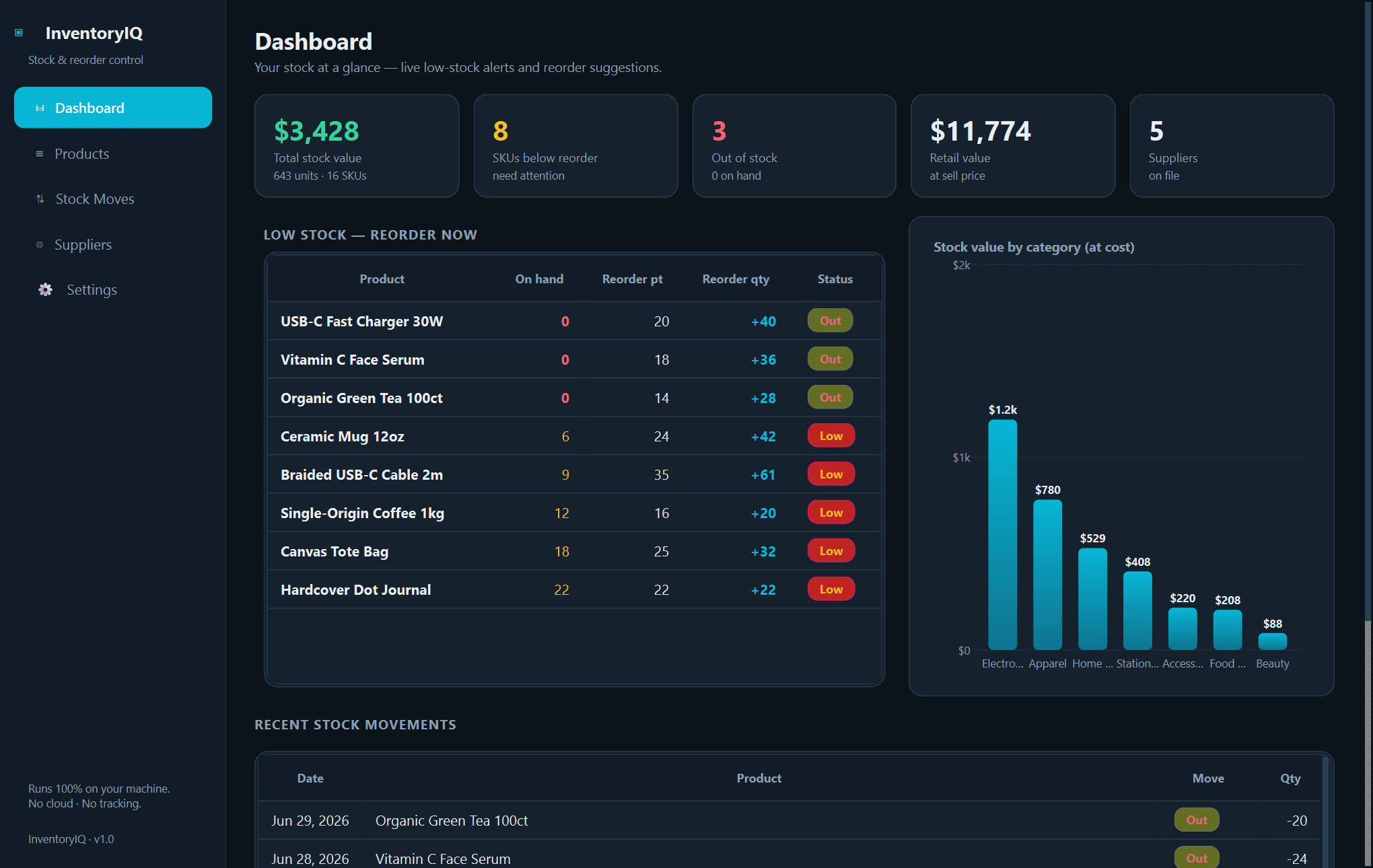Image resolution: width=1373 pixels, height=868 pixels.
Task: Click the Low badge for Hardcover Dot Journal
Action: coord(831,589)
